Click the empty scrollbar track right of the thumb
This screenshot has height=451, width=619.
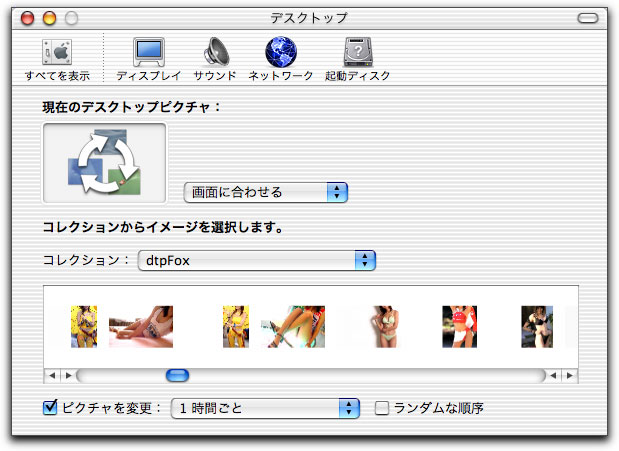360,376
